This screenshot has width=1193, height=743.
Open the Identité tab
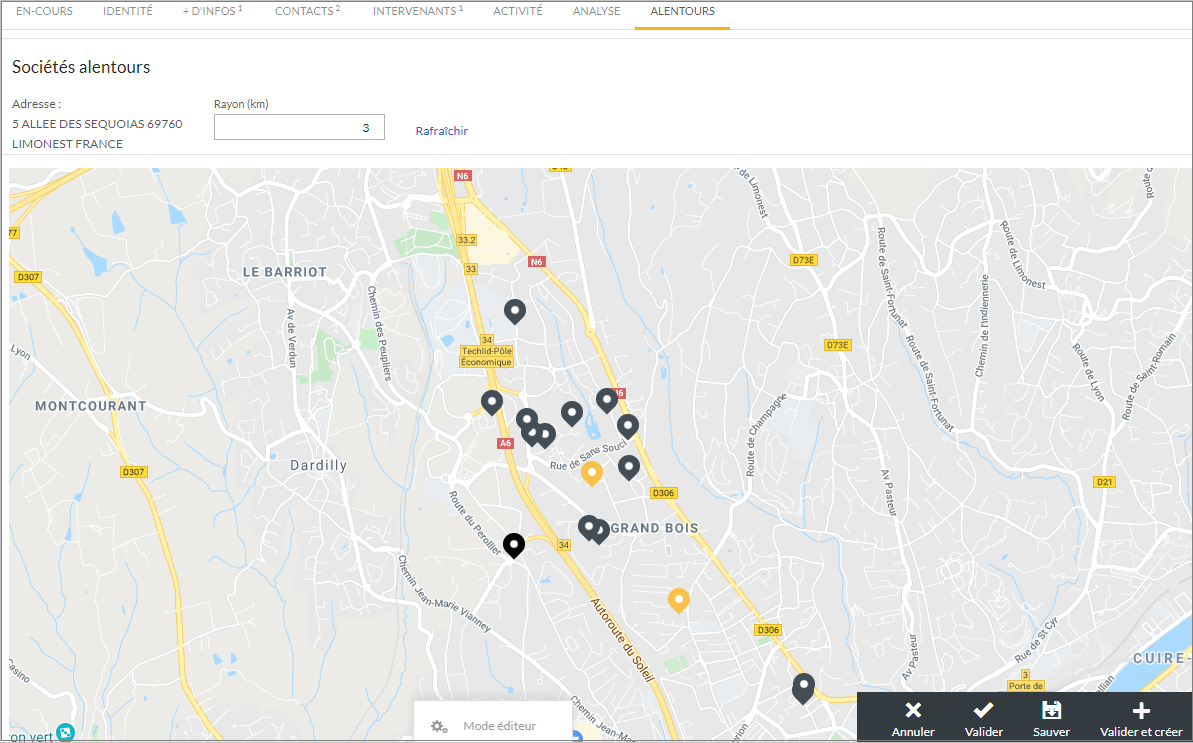click(x=128, y=12)
